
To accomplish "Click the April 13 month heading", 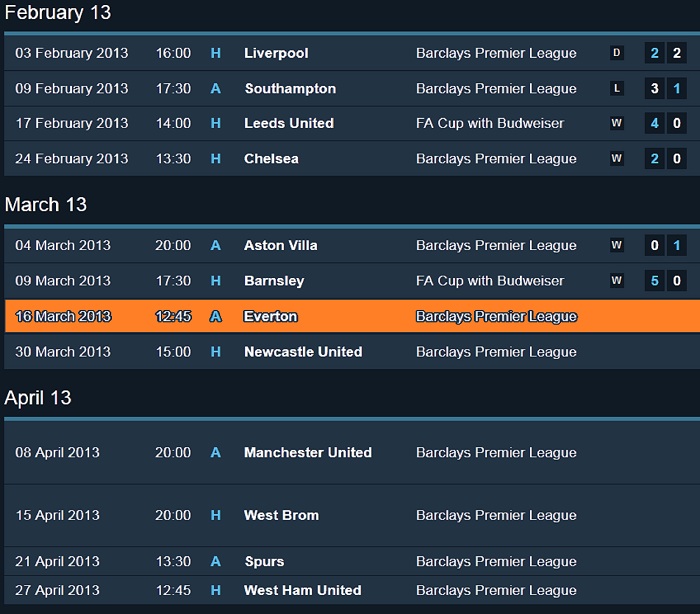I will [38, 398].
